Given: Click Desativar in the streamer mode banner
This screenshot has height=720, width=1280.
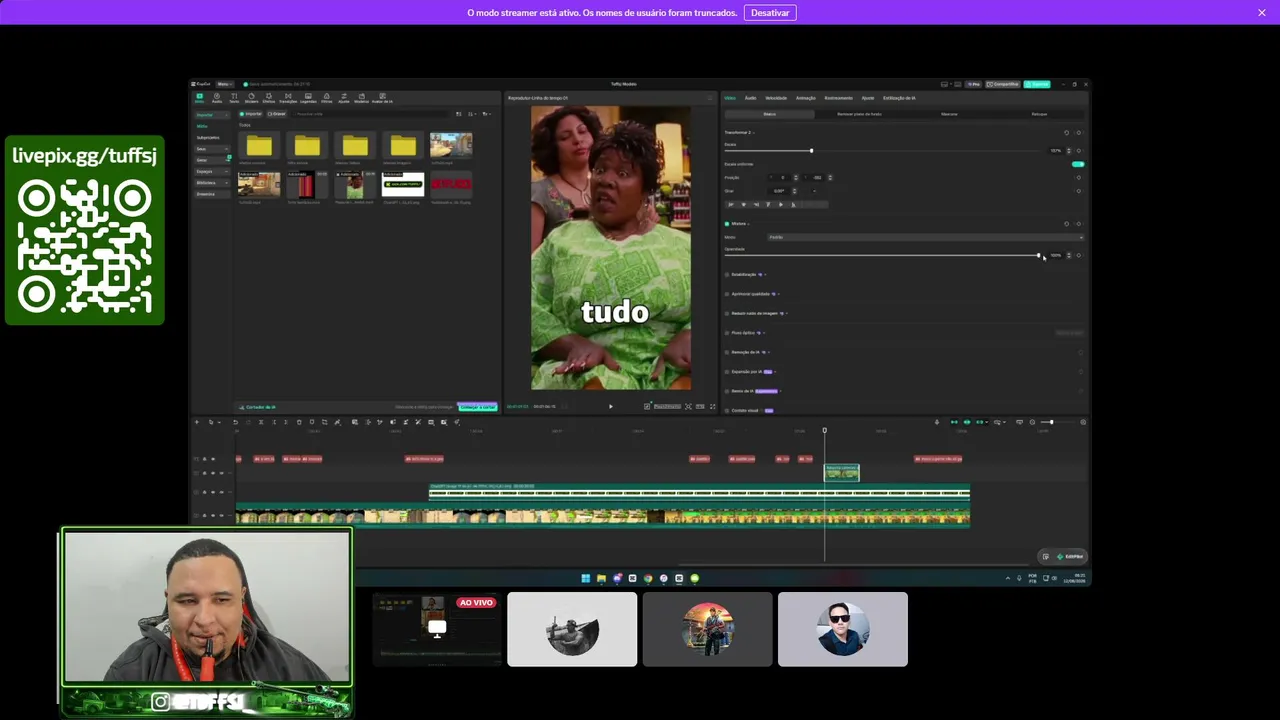Looking at the screenshot, I should point(770,13).
